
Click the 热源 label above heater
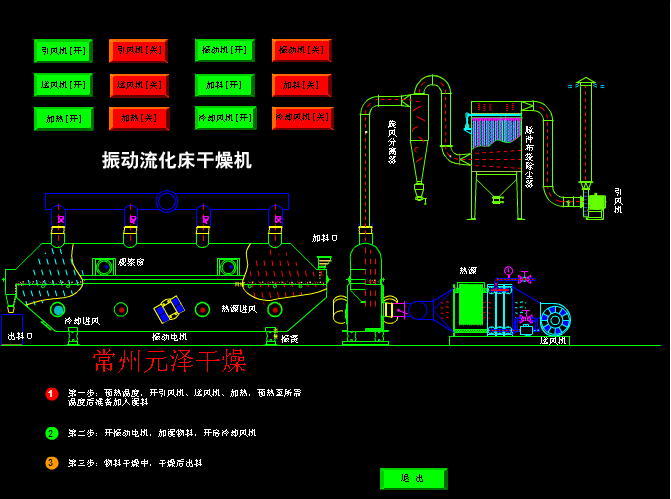(468, 270)
